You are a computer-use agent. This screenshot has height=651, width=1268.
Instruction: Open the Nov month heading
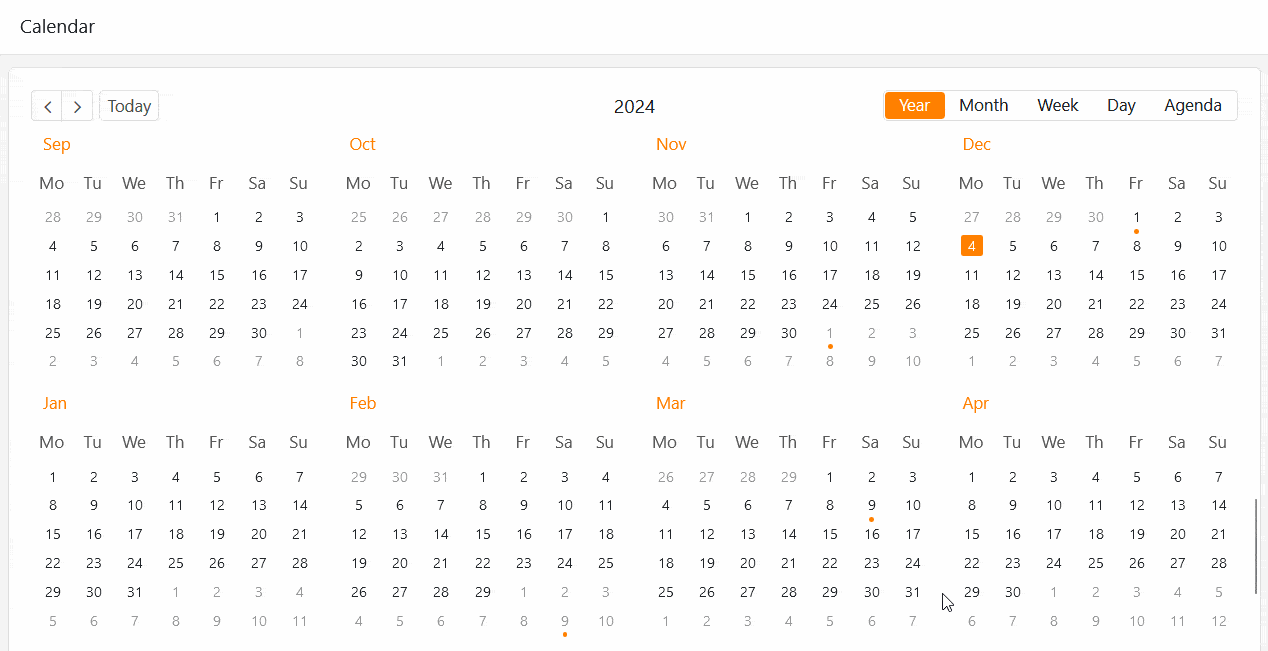click(x=671, y=144)
